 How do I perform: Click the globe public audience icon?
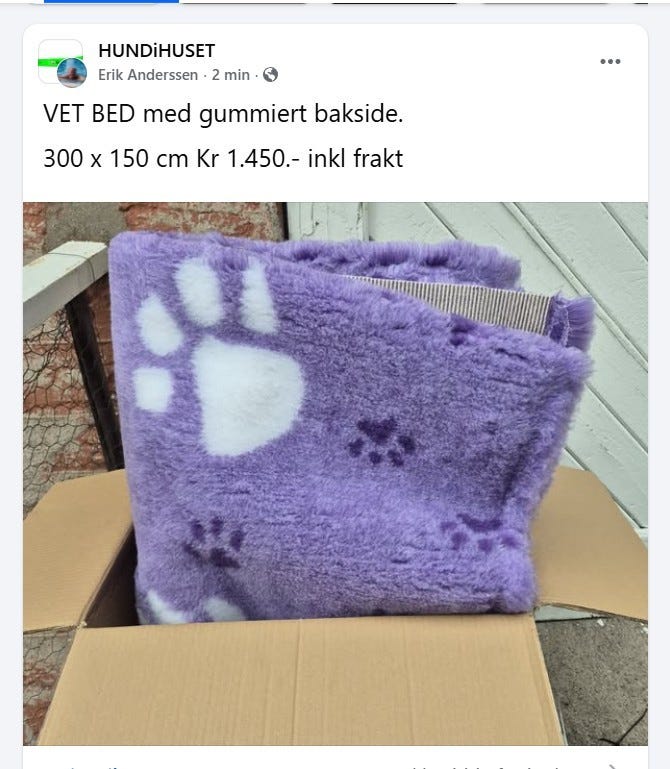coord(270,75)
